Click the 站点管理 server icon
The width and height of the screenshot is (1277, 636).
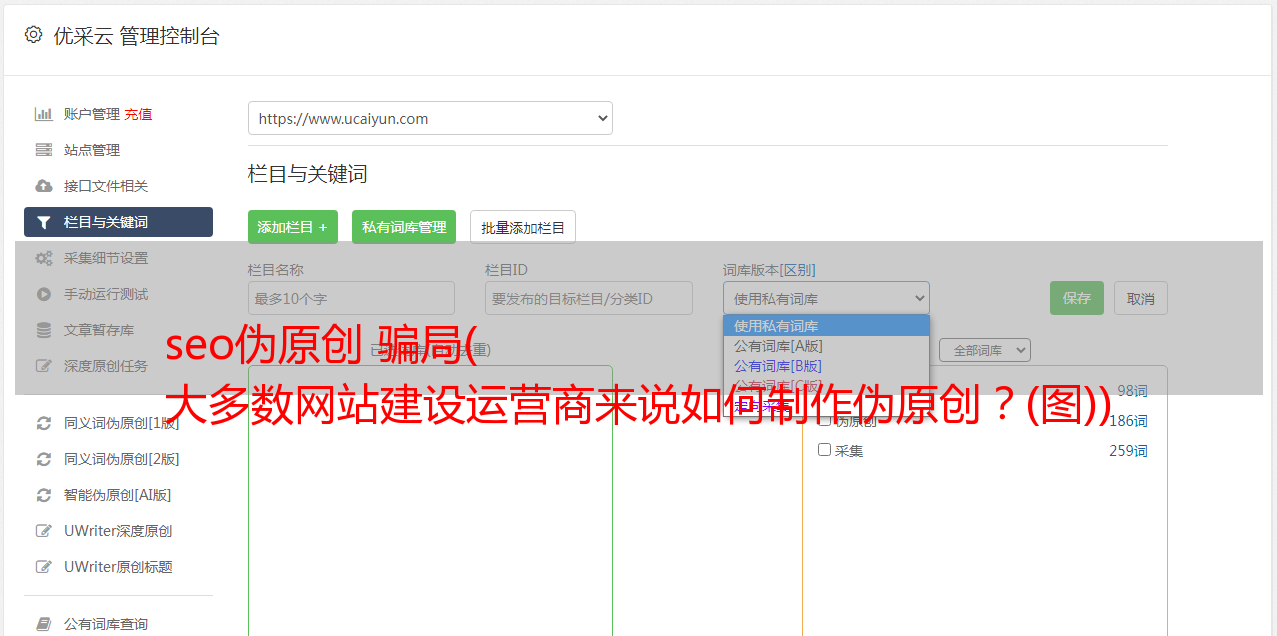(x=43, y=150)
